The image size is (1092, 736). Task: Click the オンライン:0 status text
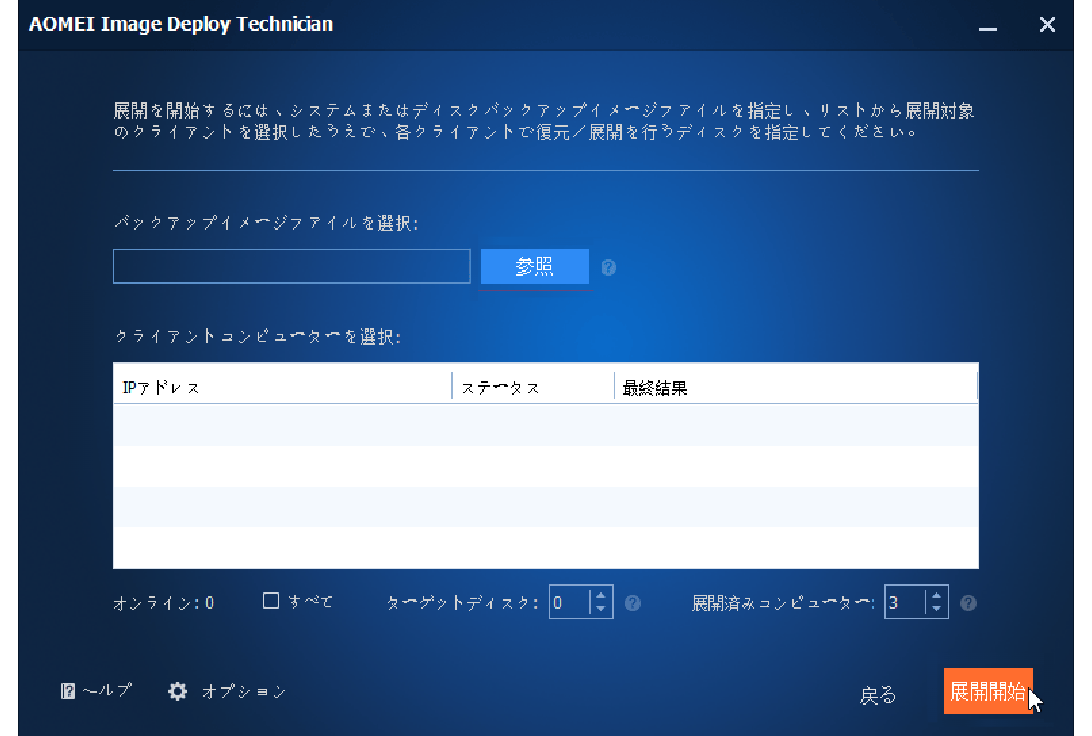click(164, 603)
